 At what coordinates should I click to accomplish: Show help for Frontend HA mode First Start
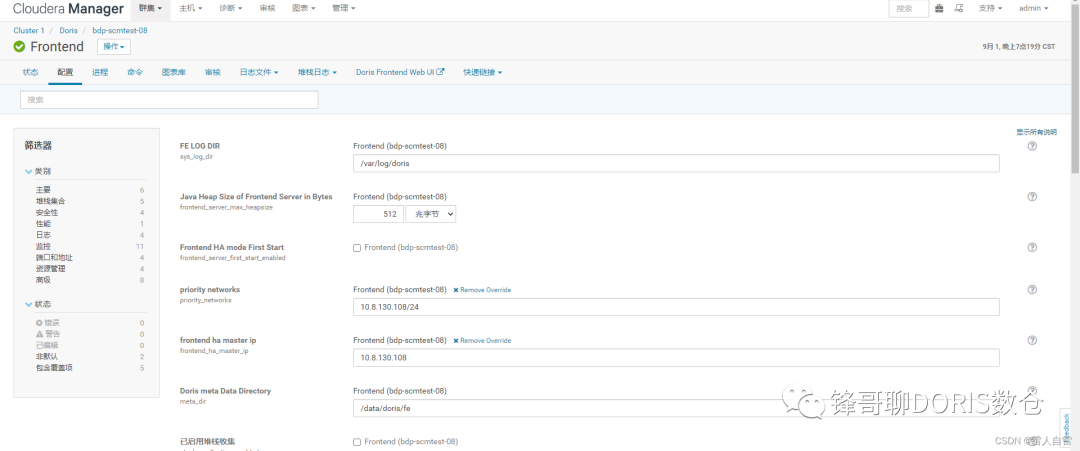click(x=1032, y=247)
